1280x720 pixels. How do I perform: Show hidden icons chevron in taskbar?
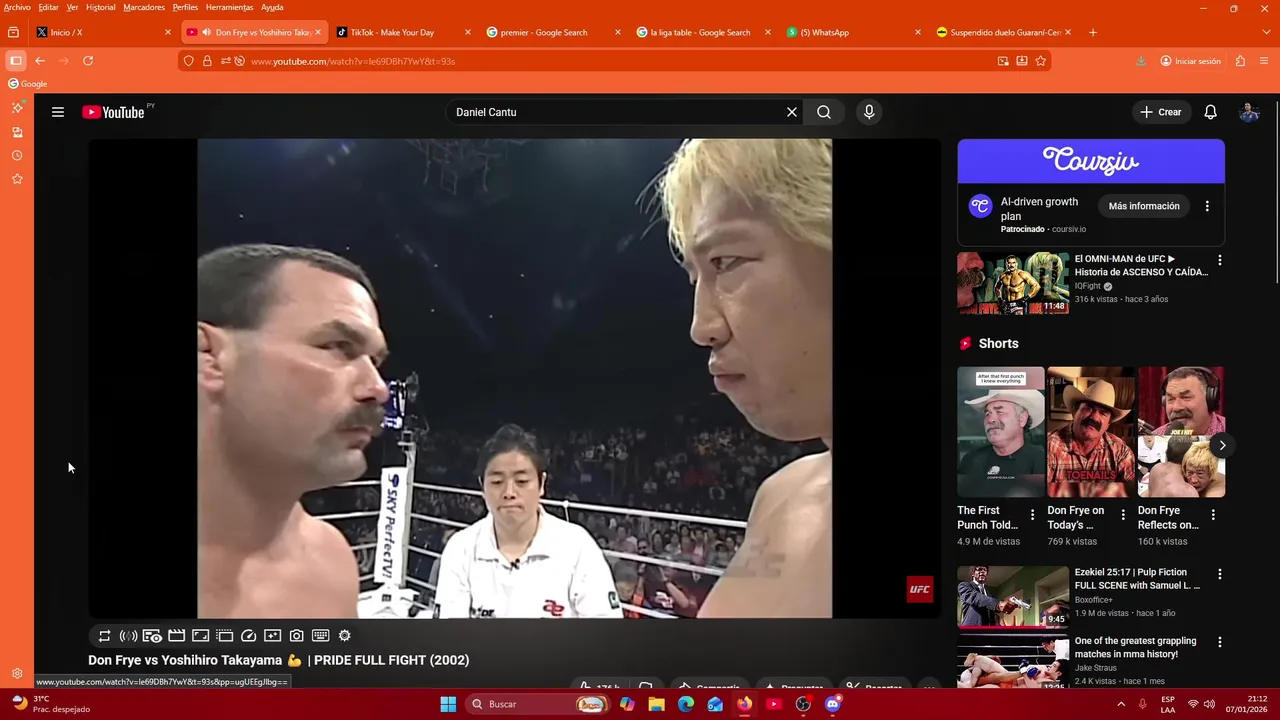[x=1120, y=704]
